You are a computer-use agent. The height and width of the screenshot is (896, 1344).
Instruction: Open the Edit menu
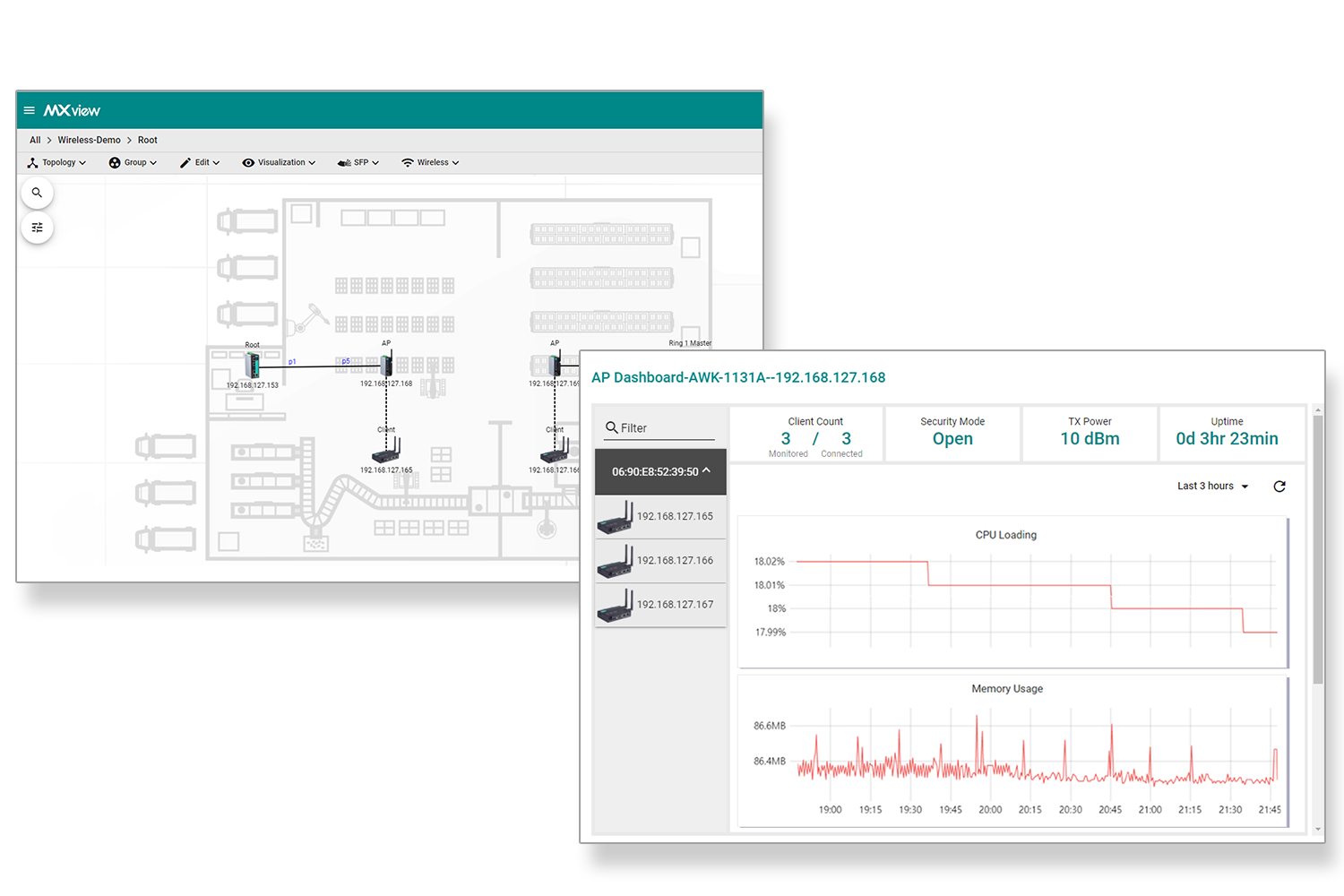click(200, 163)
